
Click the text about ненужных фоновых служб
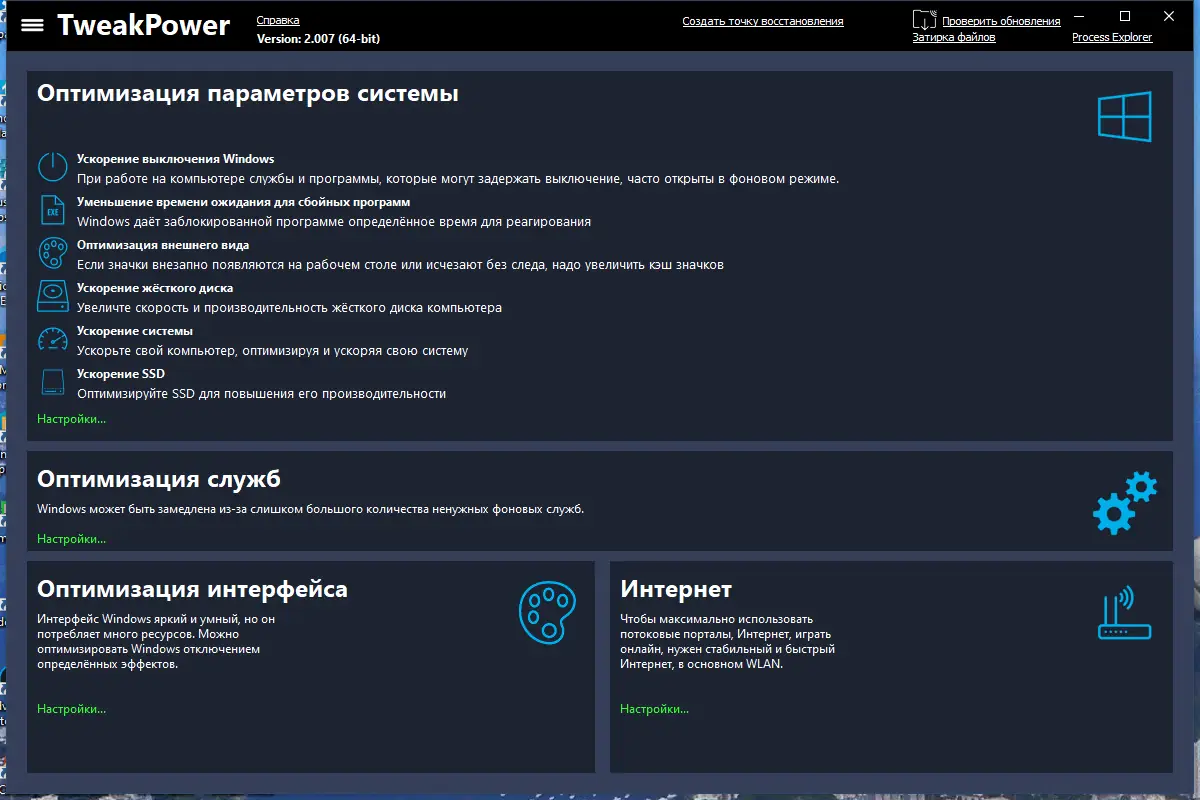click(310, 509)
